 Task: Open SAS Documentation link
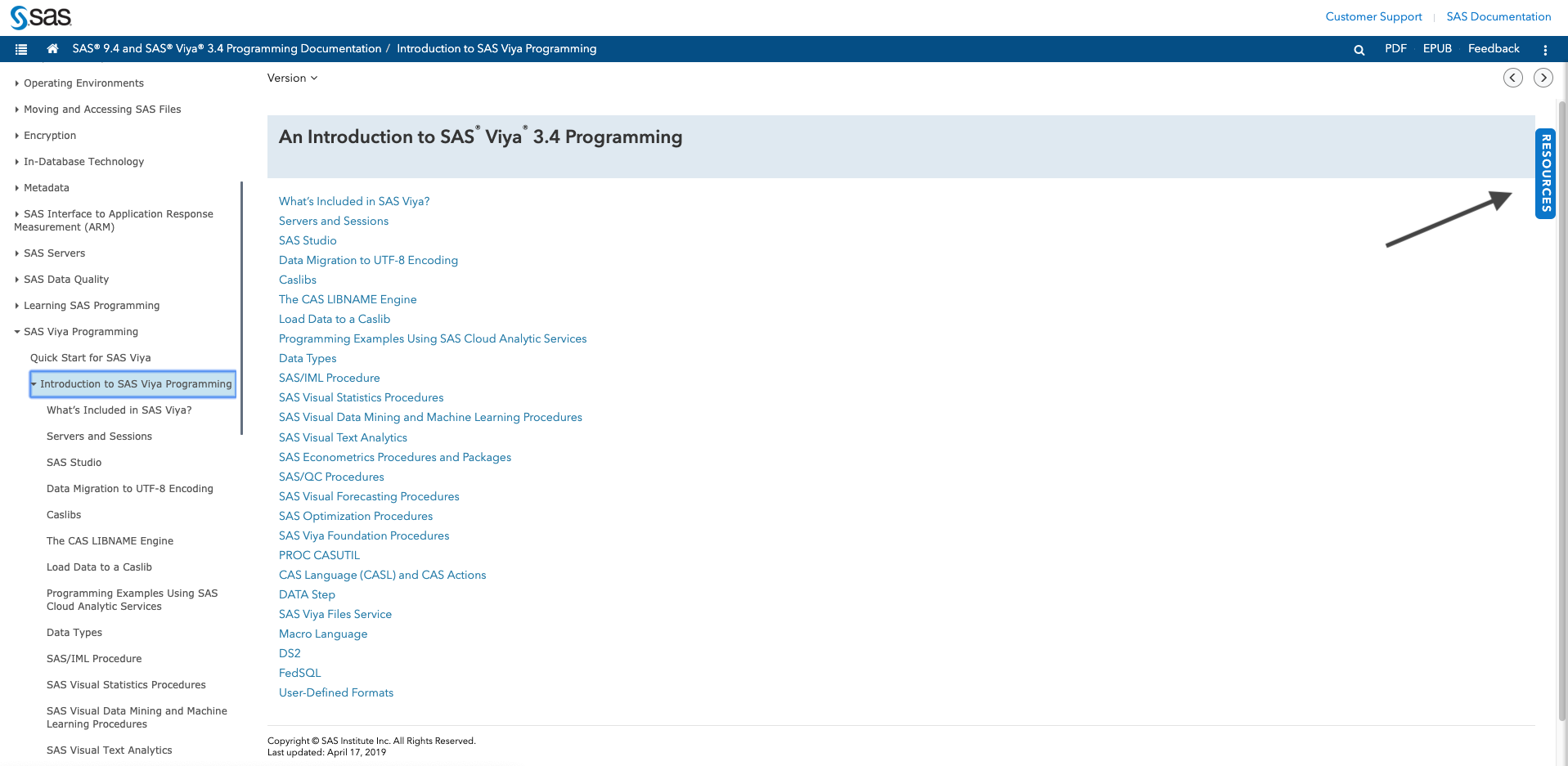pos(1498,17)
